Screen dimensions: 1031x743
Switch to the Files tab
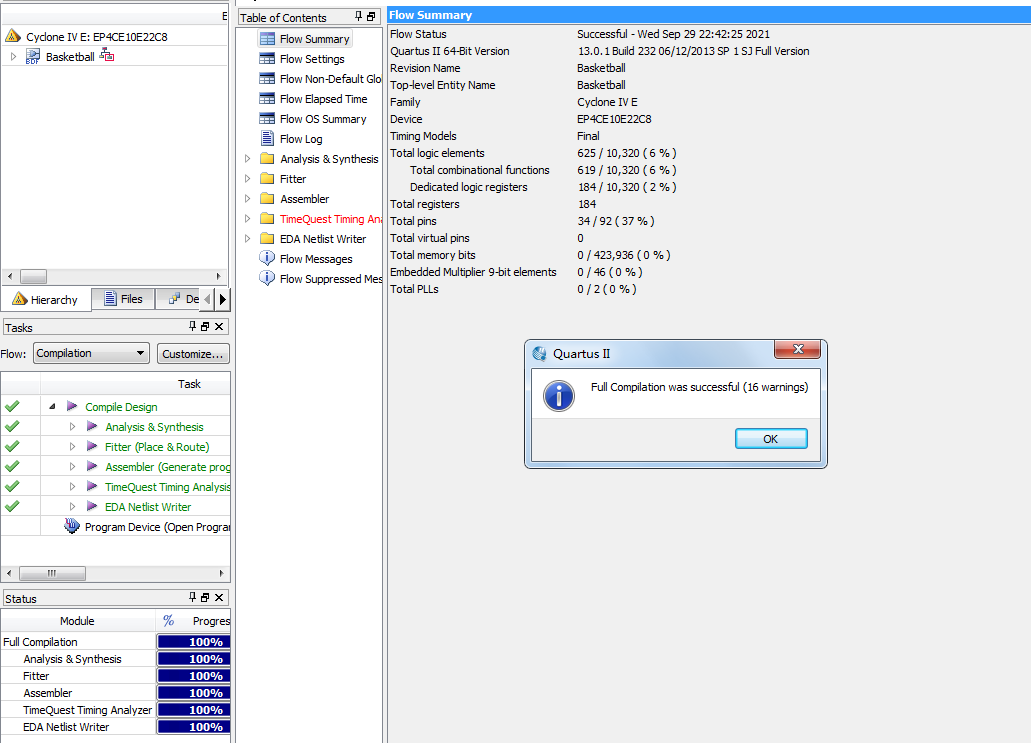pyautogui.click(x=122, y=299)
